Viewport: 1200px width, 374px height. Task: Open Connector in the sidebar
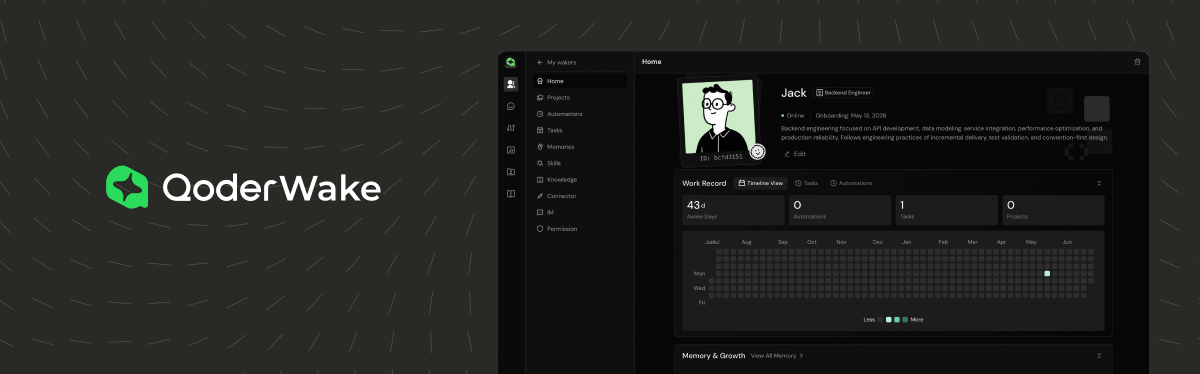click(580, 196)
